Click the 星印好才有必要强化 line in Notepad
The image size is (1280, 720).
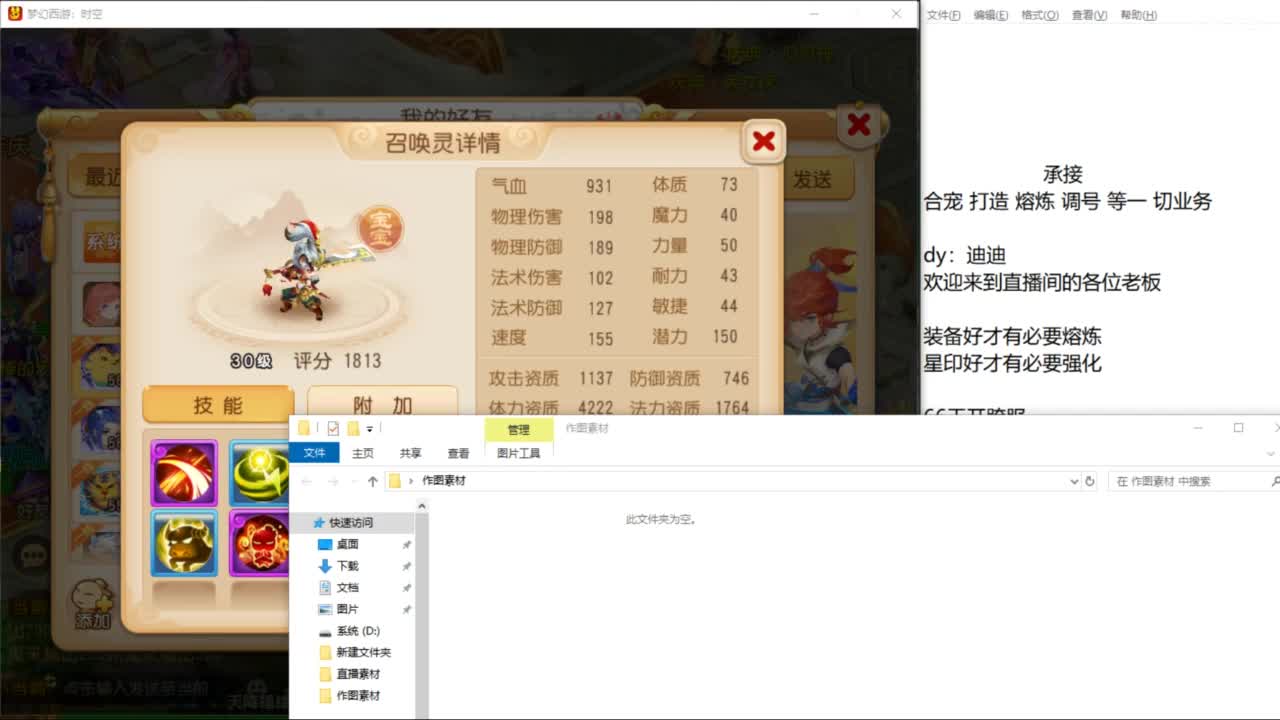point(1012,363)
